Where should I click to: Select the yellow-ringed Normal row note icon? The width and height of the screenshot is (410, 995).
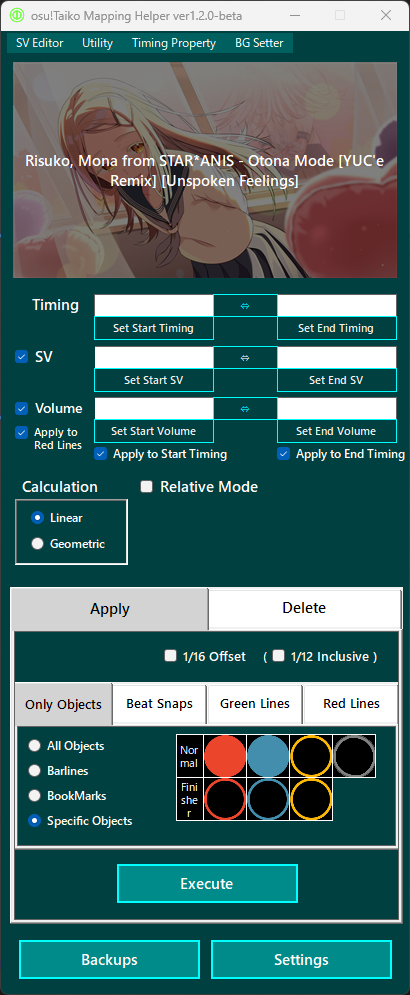pos(311,756)
